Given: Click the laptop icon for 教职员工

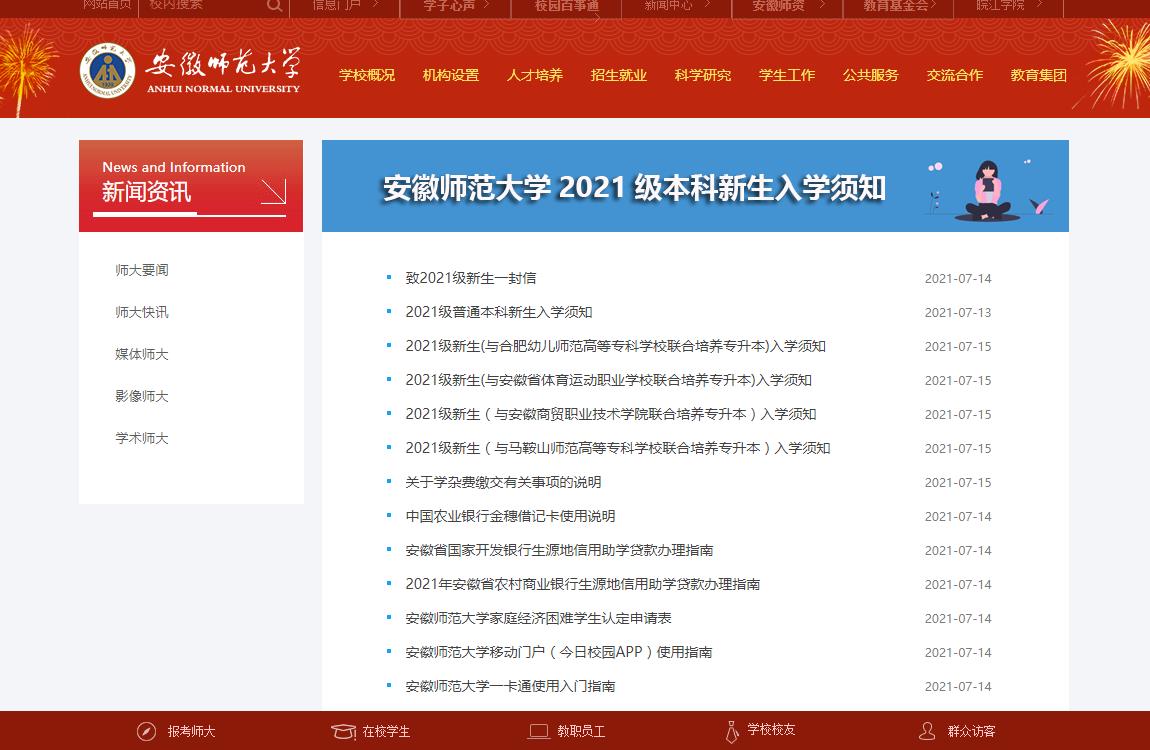Looking at the screenshot, I should click(539, 731).
